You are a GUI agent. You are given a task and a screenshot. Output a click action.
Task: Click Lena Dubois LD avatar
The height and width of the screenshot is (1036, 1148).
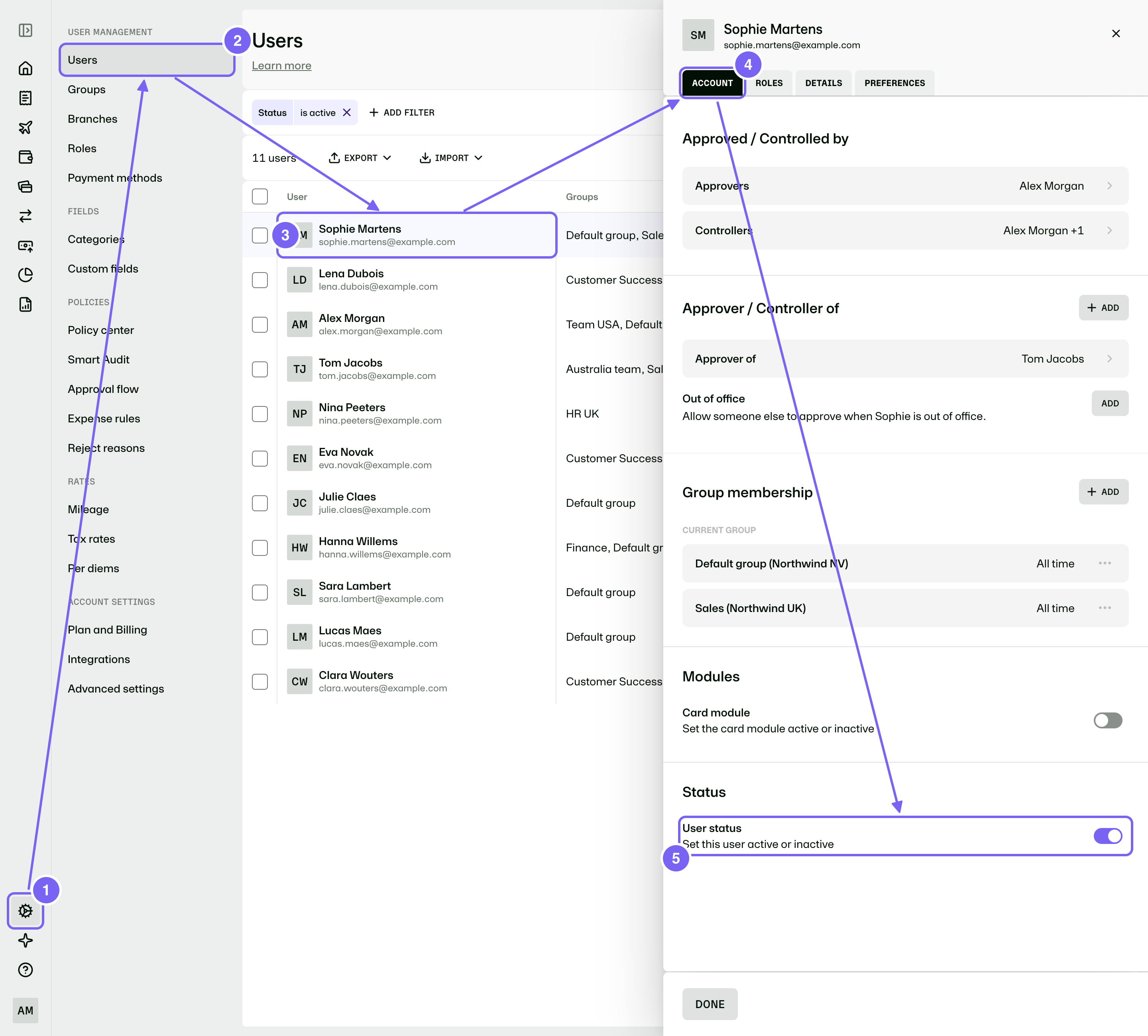click(299, 279)
